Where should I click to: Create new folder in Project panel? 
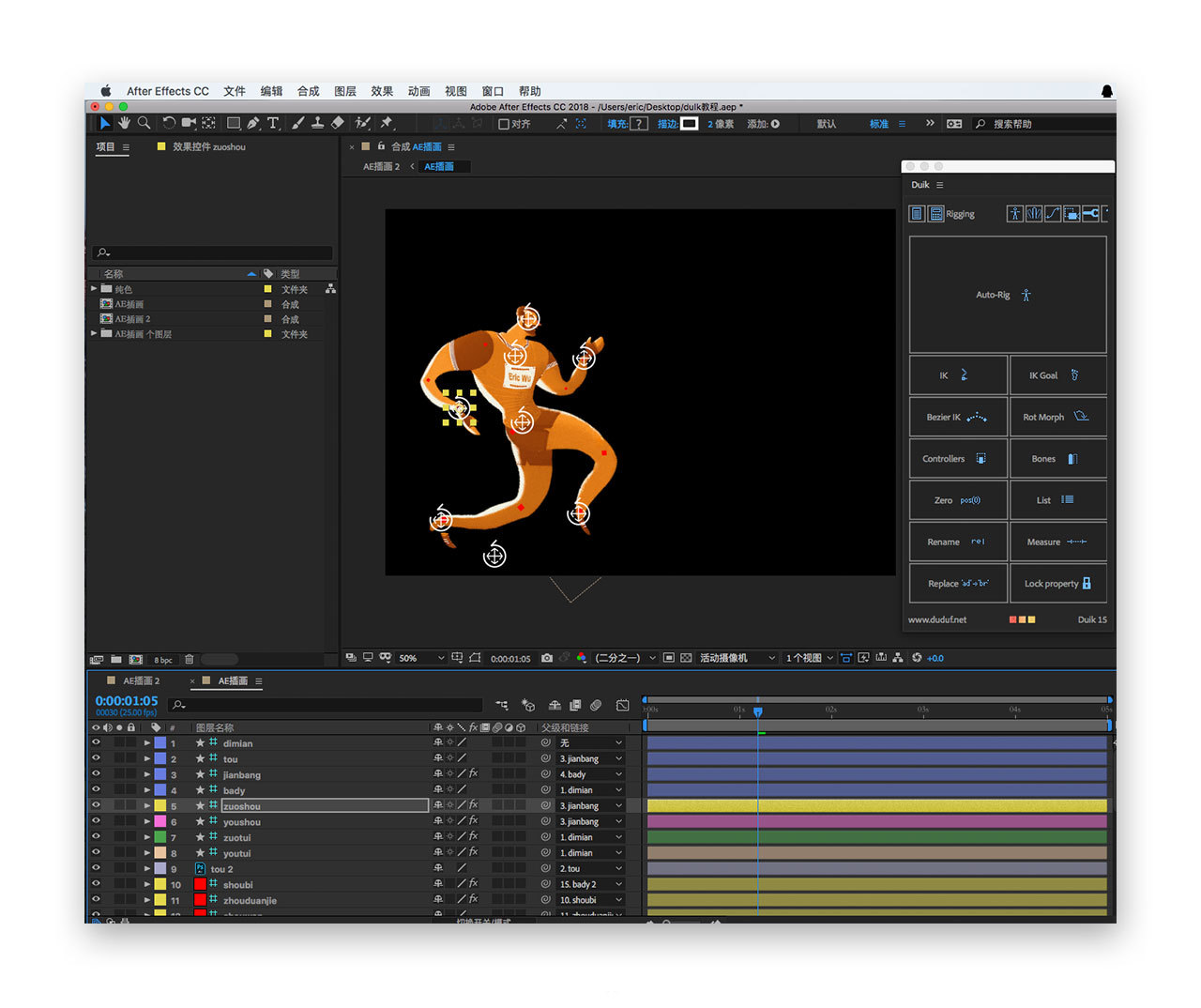116,660
